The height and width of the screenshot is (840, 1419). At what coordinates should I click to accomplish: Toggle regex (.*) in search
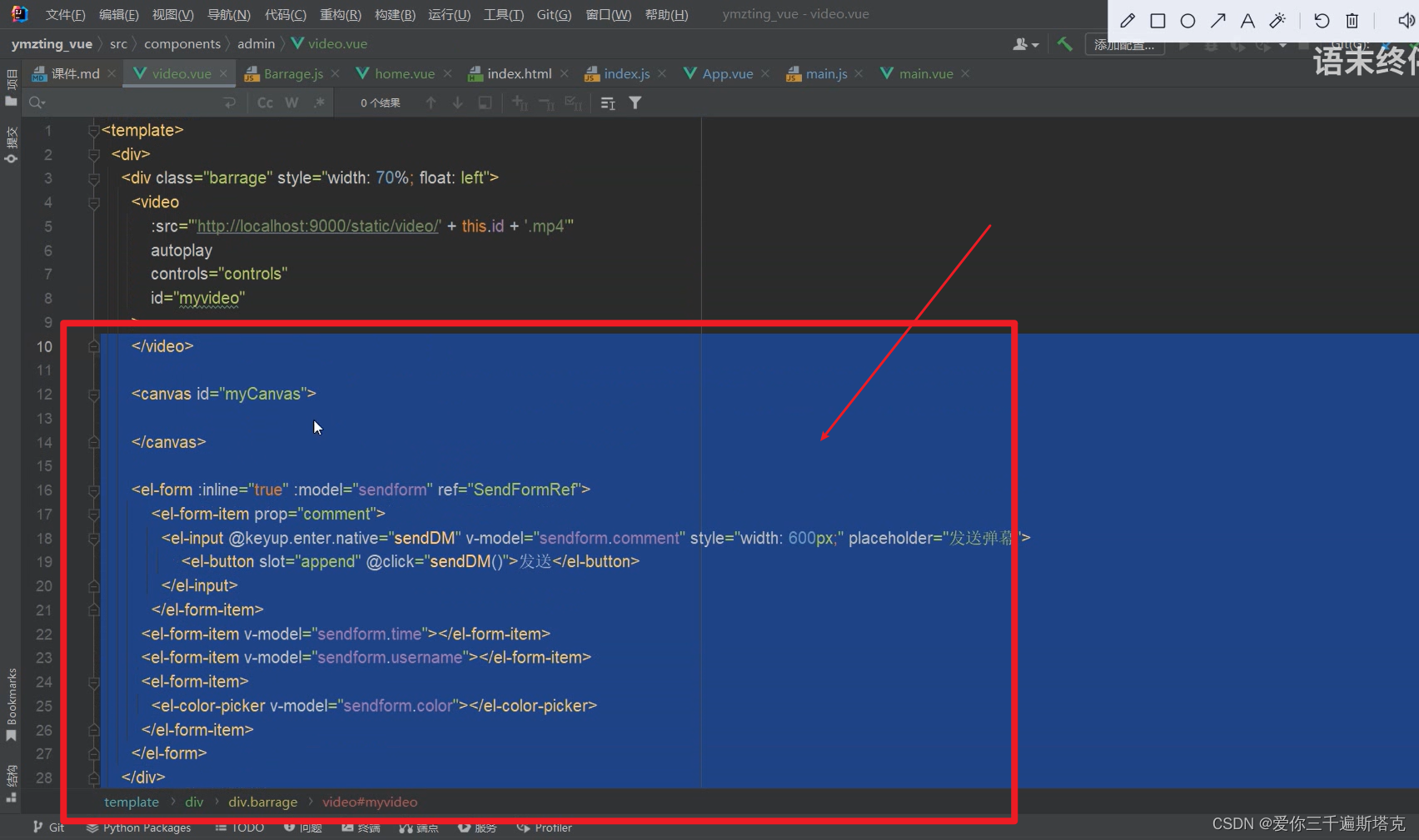[319, 102]
